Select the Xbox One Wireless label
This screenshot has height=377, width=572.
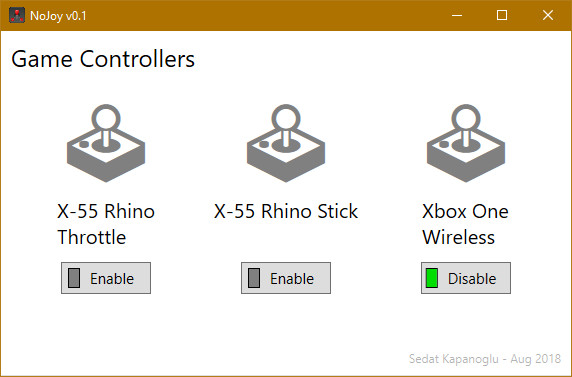(465, 224)
